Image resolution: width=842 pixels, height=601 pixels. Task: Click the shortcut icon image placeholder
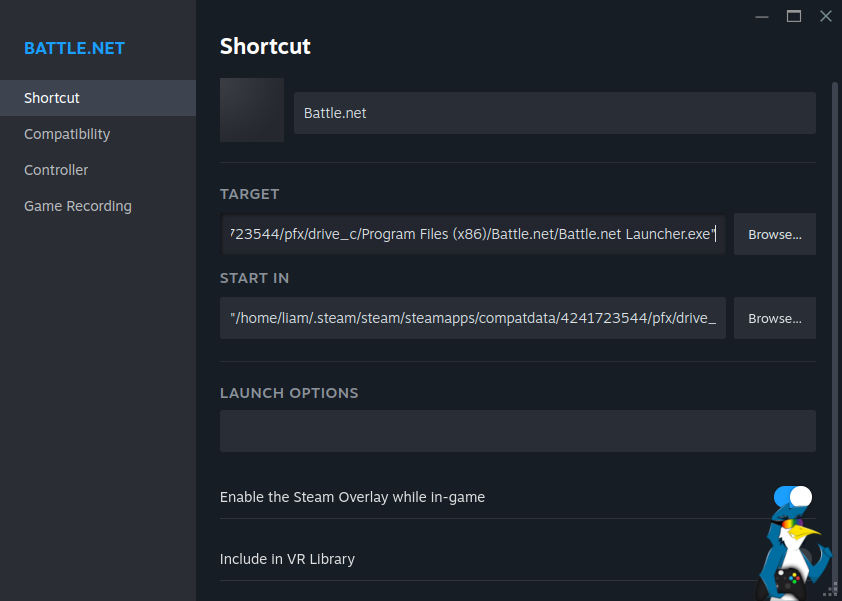point(252,110)
